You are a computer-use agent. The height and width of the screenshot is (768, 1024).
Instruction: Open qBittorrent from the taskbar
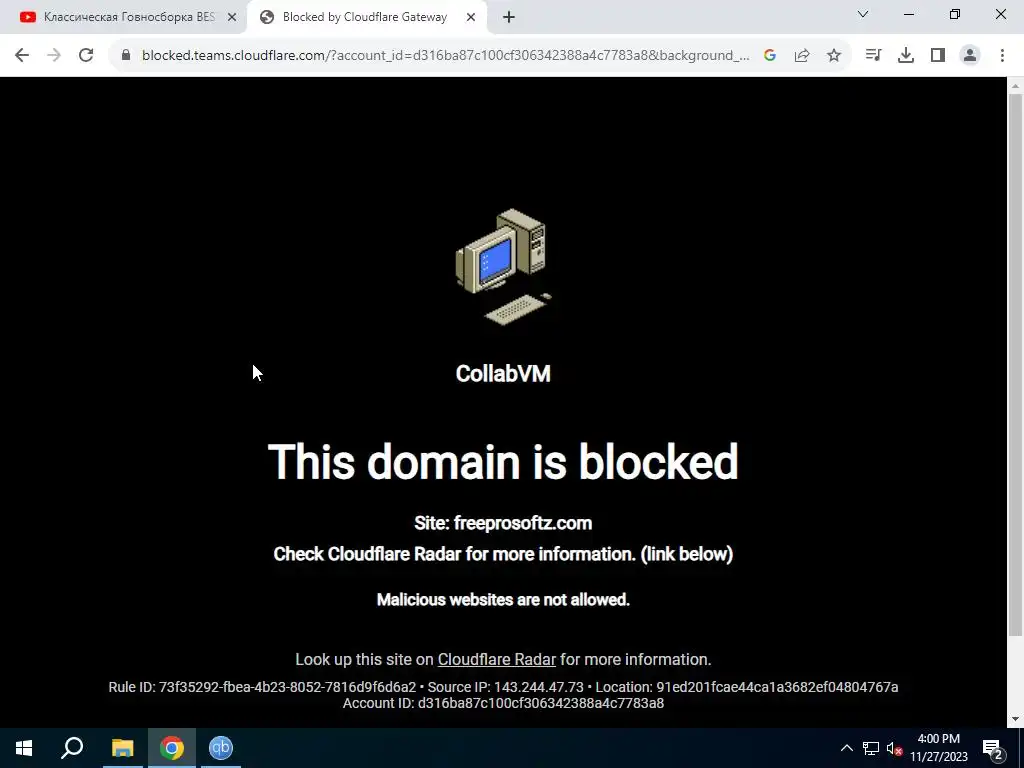pos(221,748)
